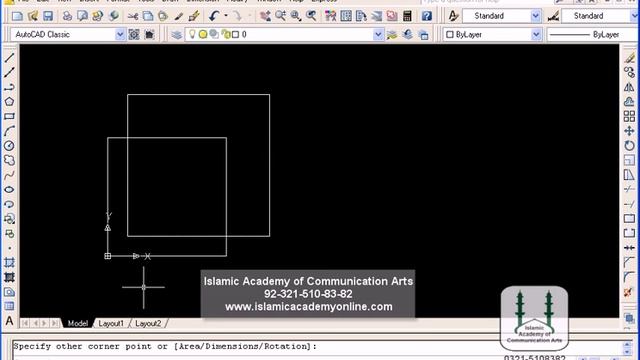The height and width of the screenshot is (360, 640).
Task: Select the Multiline Text tool
Action: tap(9, 321)
